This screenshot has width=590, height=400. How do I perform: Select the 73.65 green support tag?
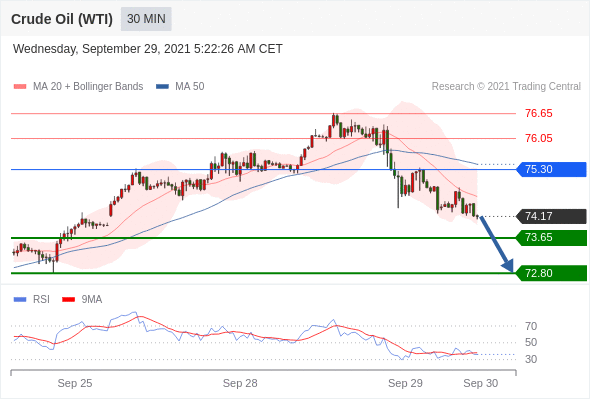click(x=551, y=237)
